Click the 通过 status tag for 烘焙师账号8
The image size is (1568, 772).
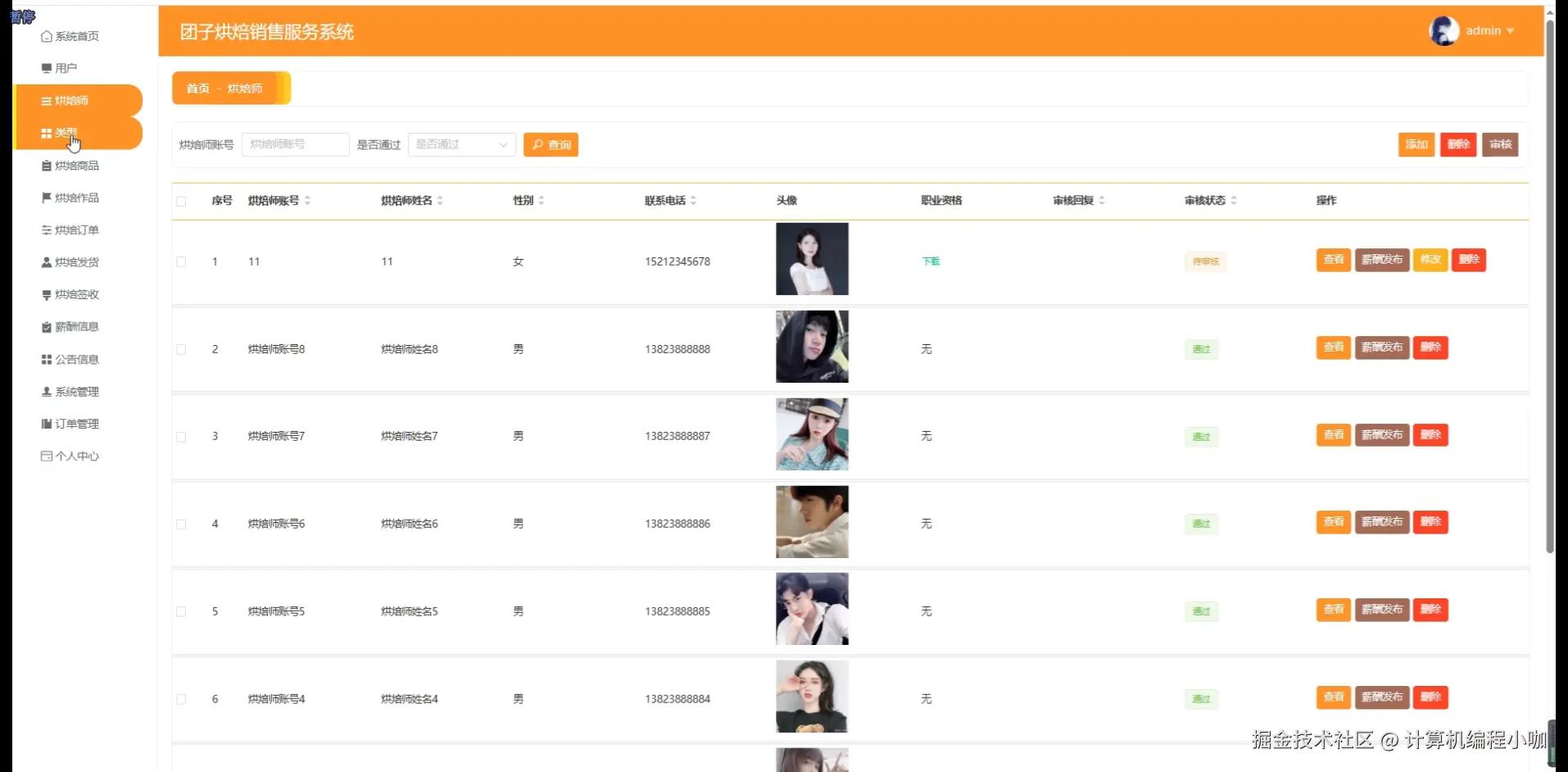1202,350
